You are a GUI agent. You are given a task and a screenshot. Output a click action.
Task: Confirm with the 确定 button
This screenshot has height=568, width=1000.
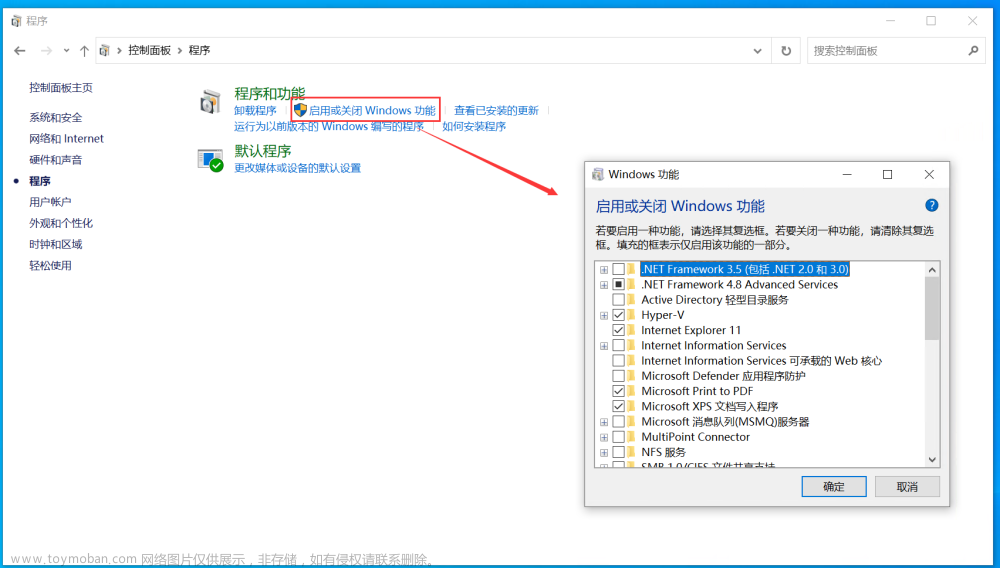(x=834, y=486)
